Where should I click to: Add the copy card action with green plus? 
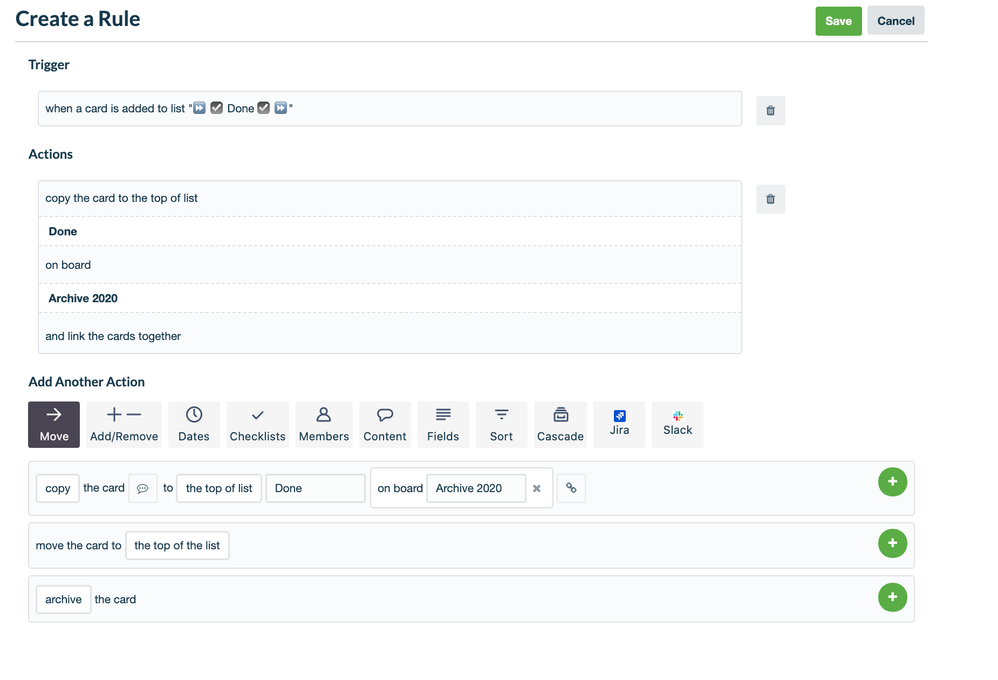click(892, 481)
